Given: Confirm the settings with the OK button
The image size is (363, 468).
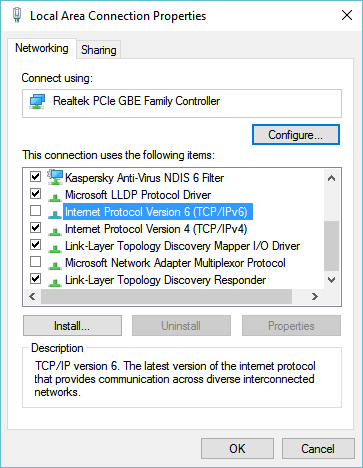Looking at the screenshot, I should tap(237, 448).
